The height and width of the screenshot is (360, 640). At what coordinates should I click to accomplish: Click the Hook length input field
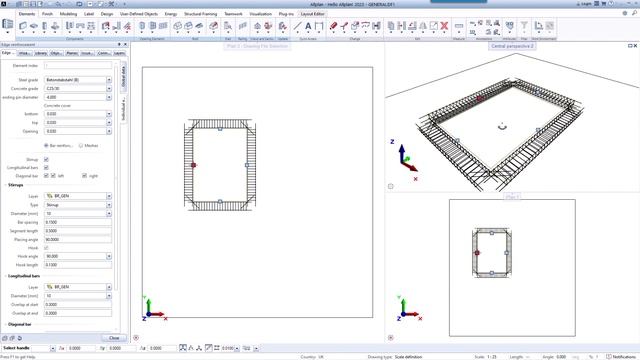pyautogui.click(x=78, y=265)
